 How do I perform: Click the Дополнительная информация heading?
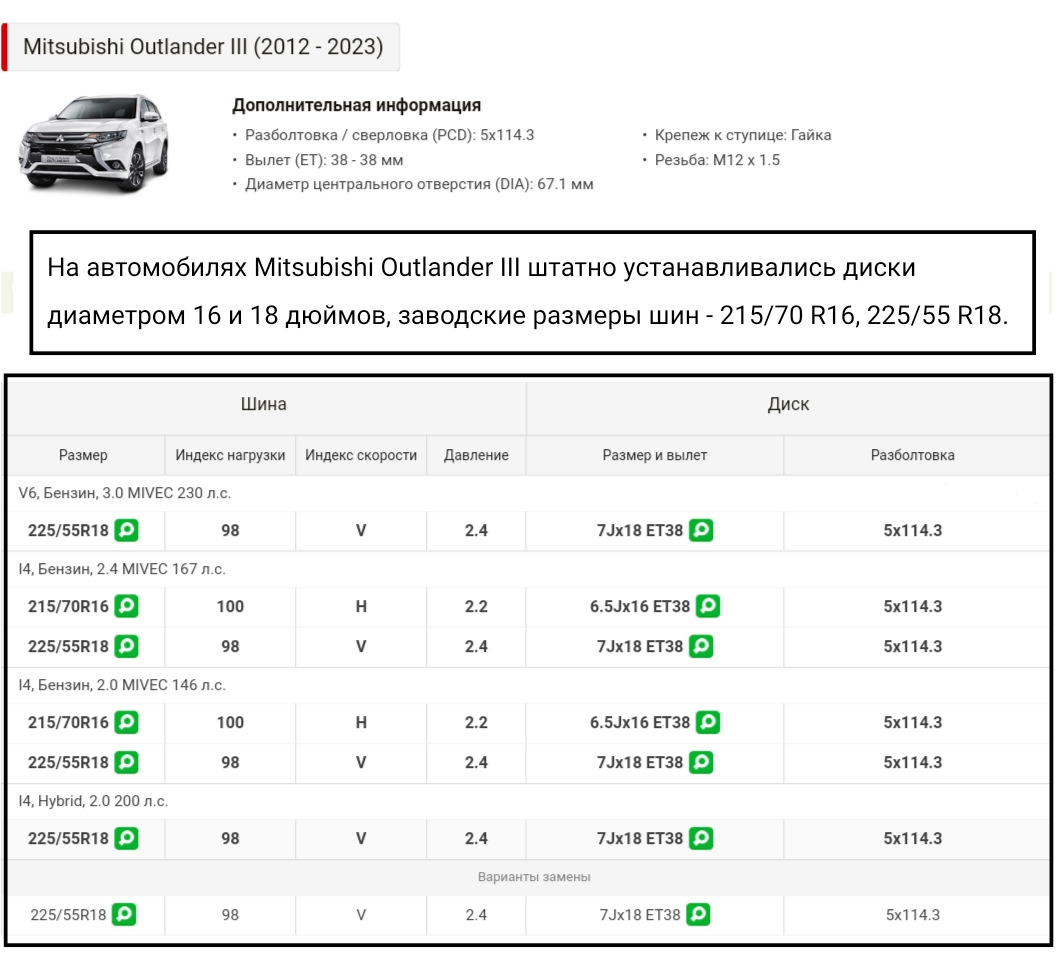pyautogui.click(x=356, y=105)
